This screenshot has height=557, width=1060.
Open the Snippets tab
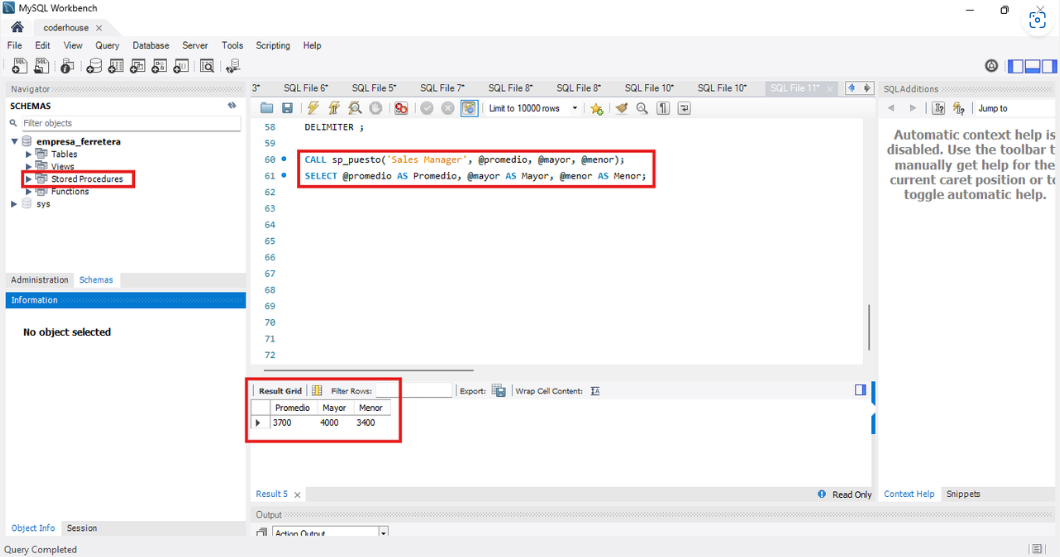coord(963,494)
